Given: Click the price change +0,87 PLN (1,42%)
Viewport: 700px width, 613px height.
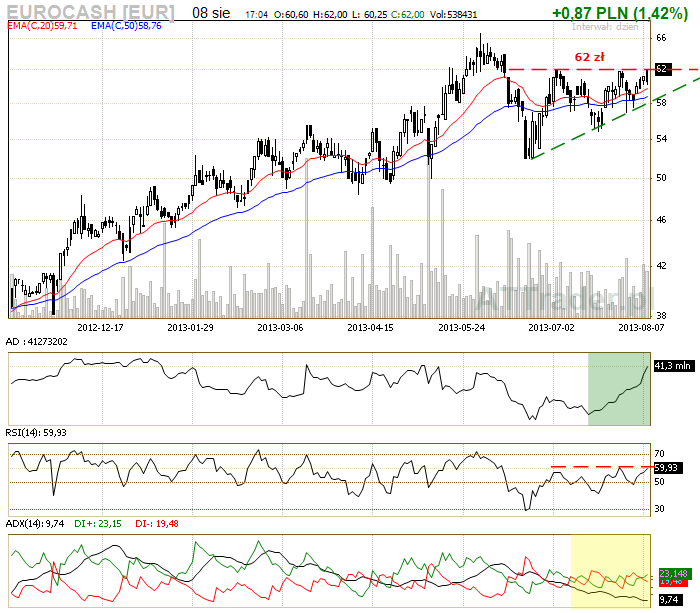Looking at the screenshot, I should coord(620,13).
